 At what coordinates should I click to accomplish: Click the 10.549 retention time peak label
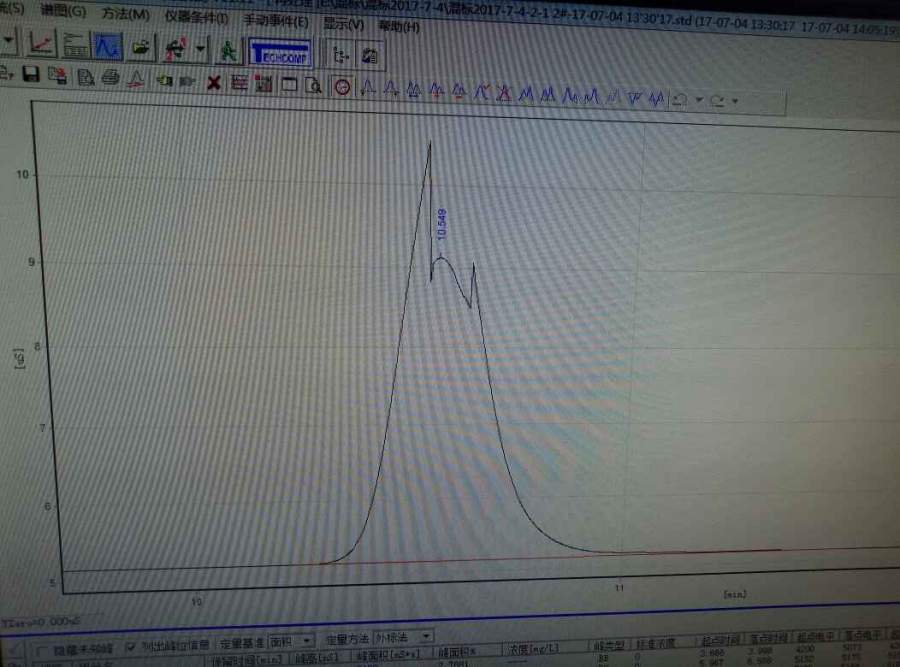(x=441, y=224)
